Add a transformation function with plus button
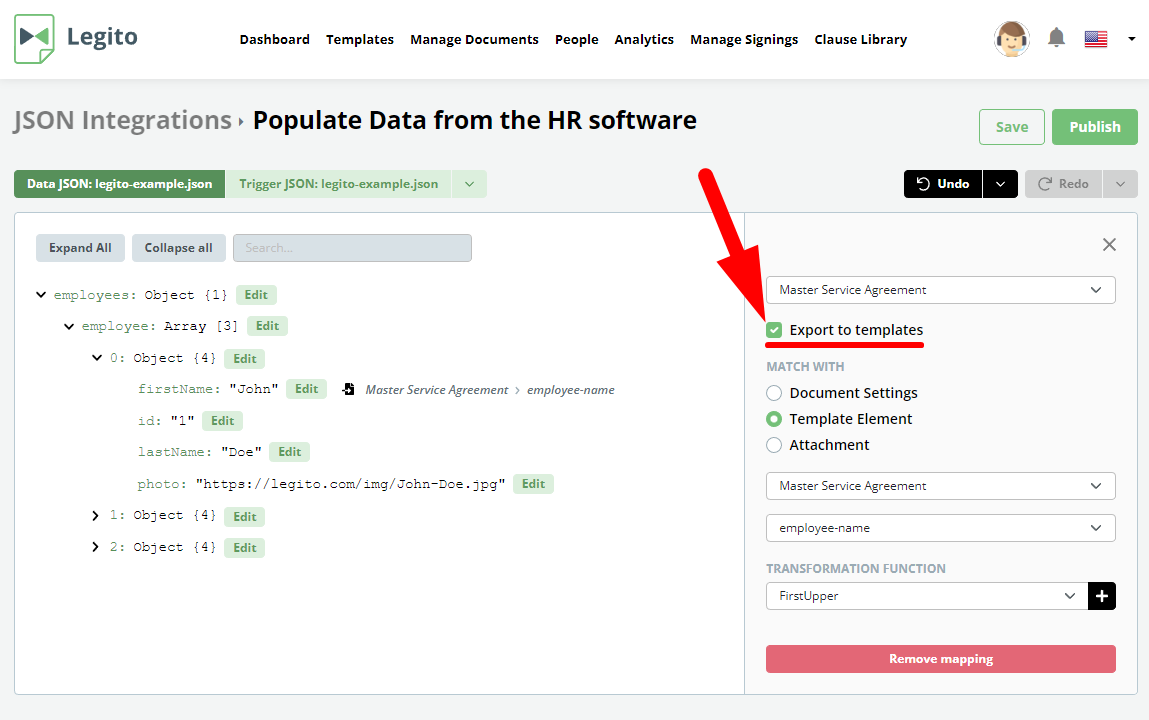Screen dimensions: 1149x720 pos(1101,596)
